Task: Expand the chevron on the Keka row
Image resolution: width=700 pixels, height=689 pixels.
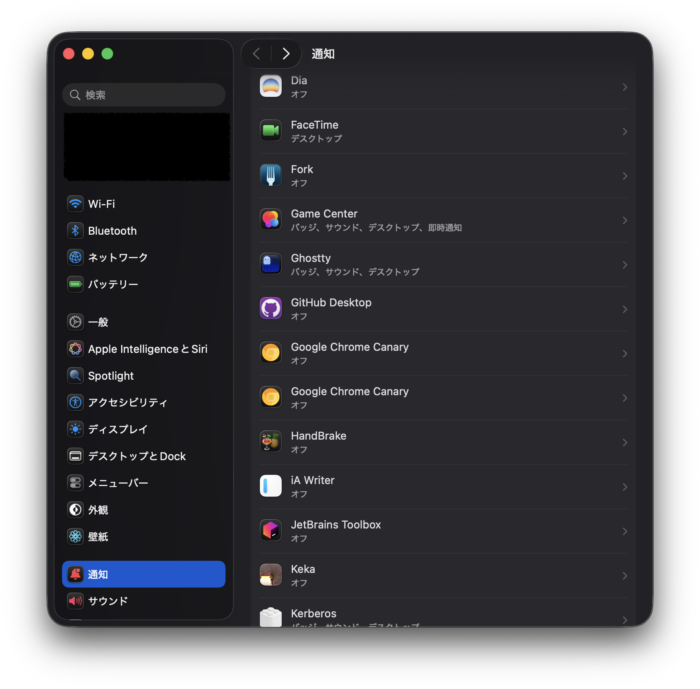Action: [x=624, y=575]
